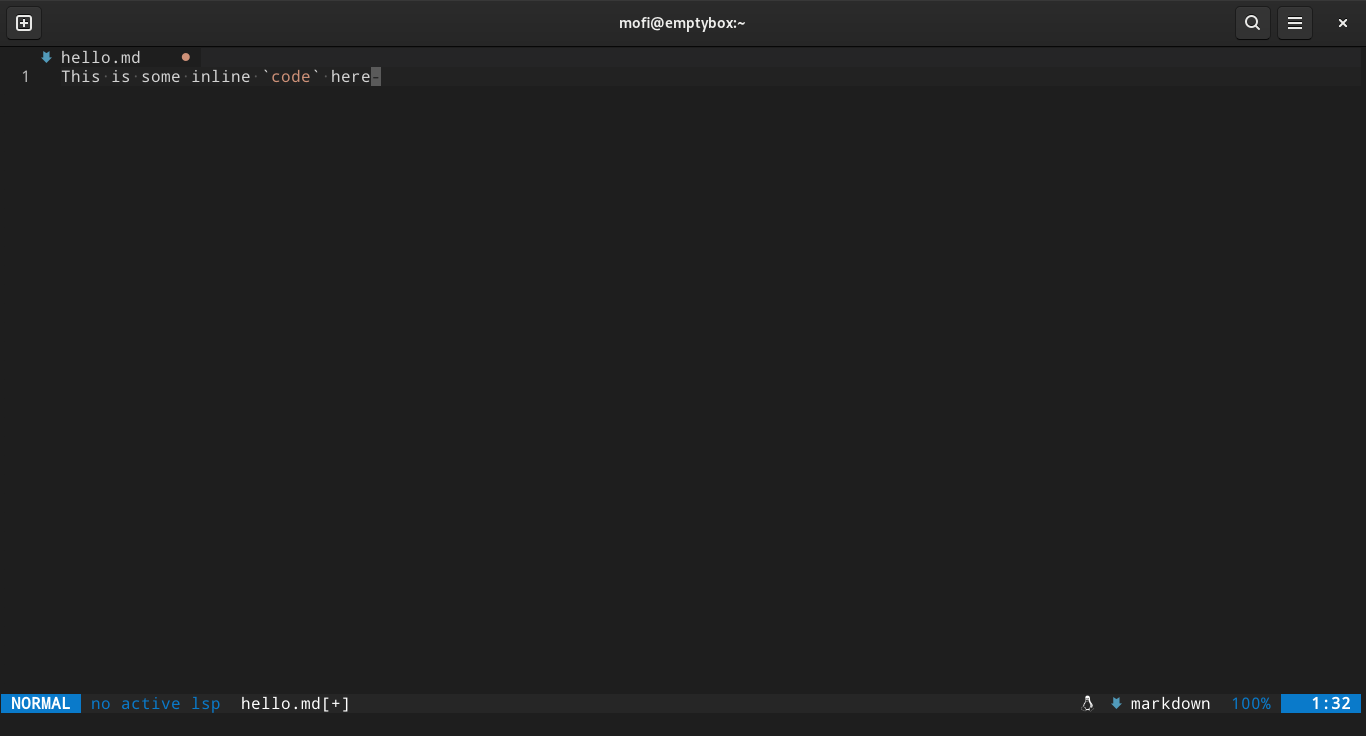Click the Linux penguin icon in the status bar
Screen dimensions: 1366x736
[x=1088, y=703]
